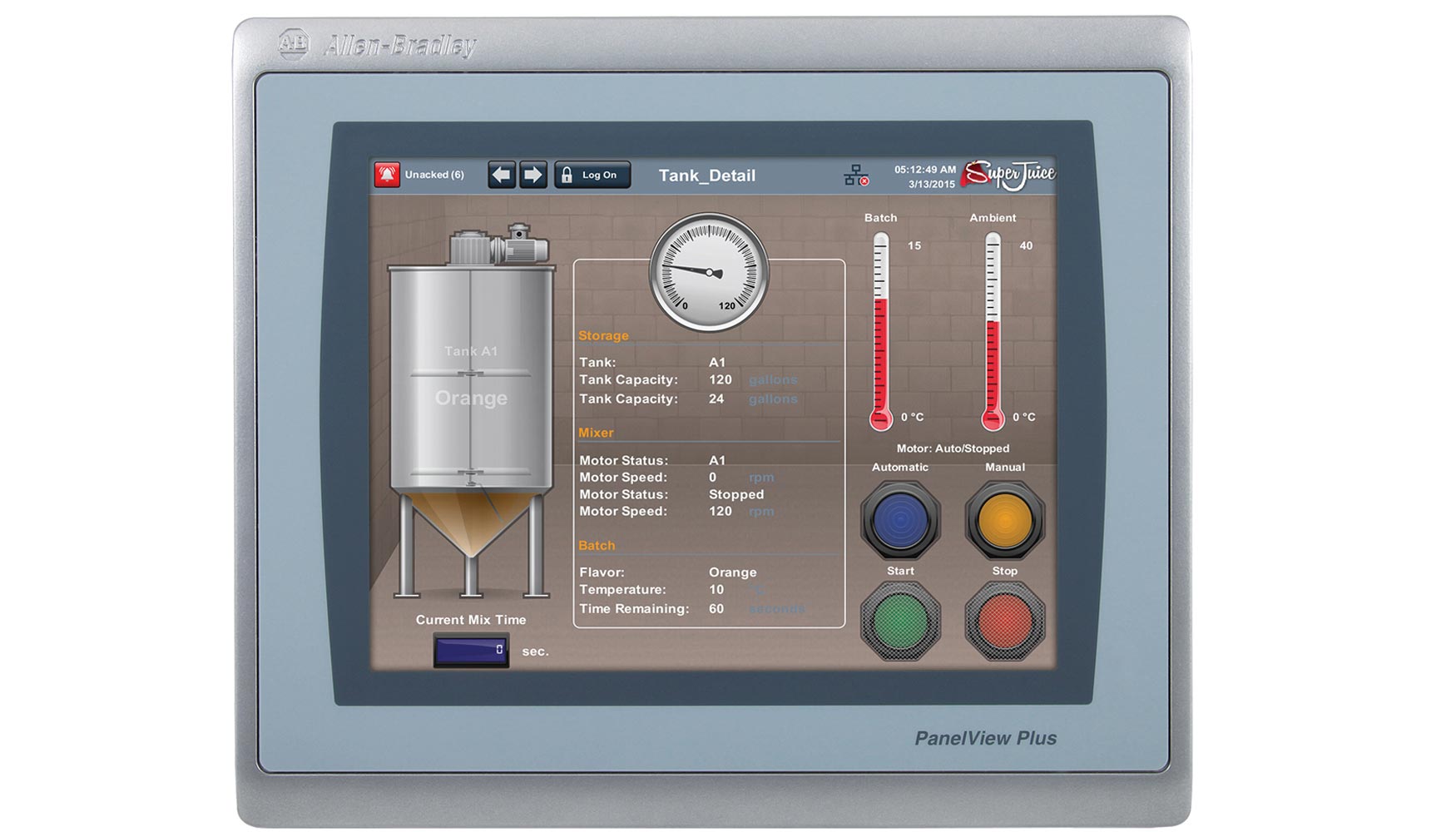Open the Unacked (6) alarms list
1456x832 pixels.
[434, 175]
